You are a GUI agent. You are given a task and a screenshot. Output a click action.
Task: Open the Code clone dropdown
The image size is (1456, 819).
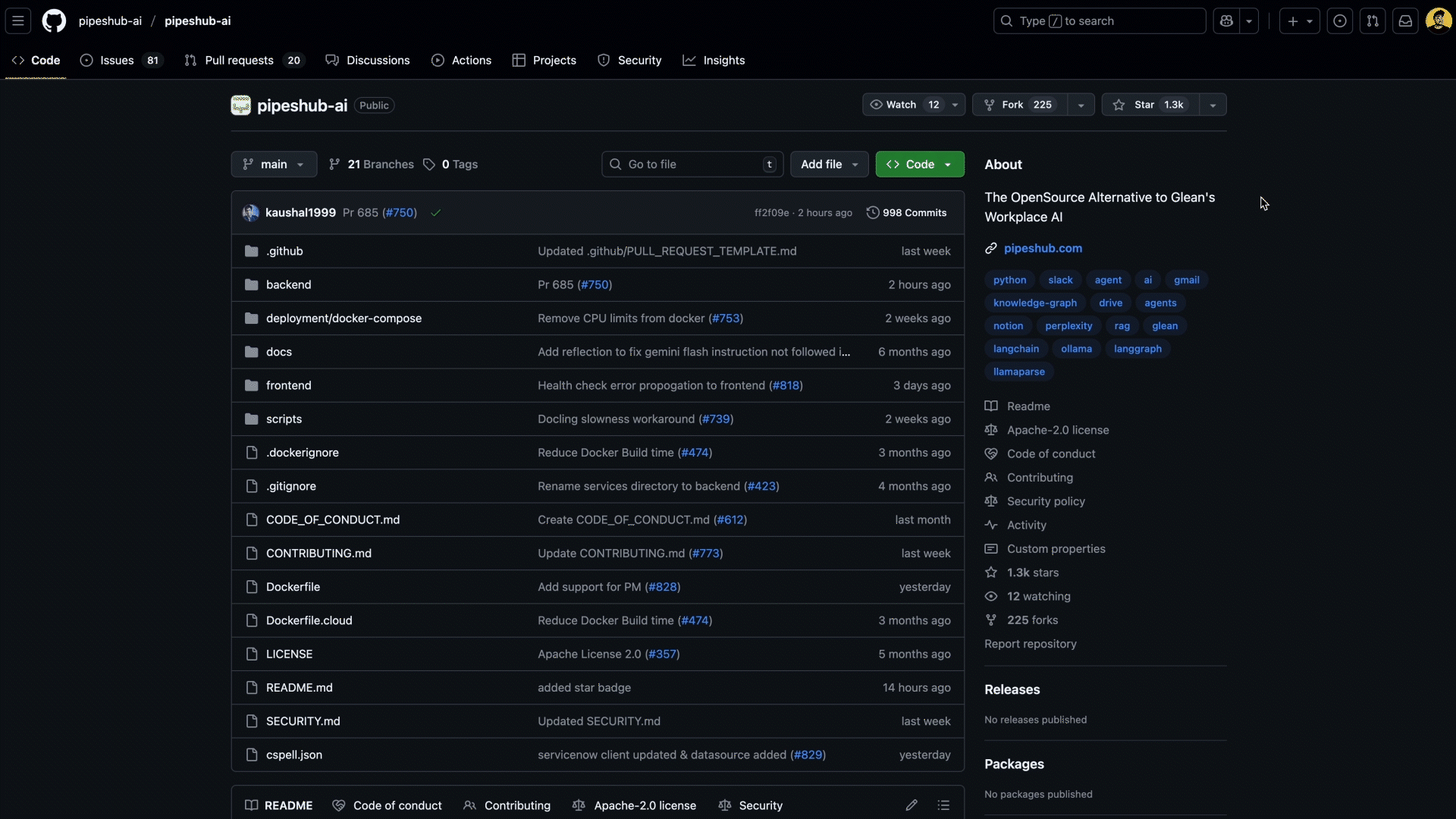point(918,164)
